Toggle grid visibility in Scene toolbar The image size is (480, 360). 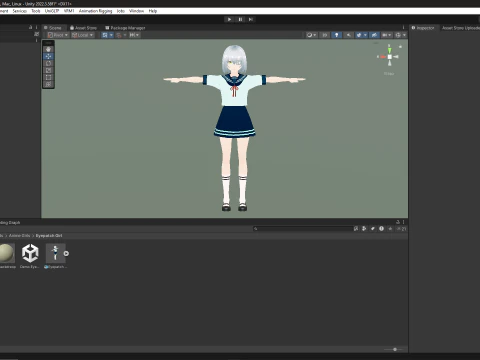[x=105, y=35]
